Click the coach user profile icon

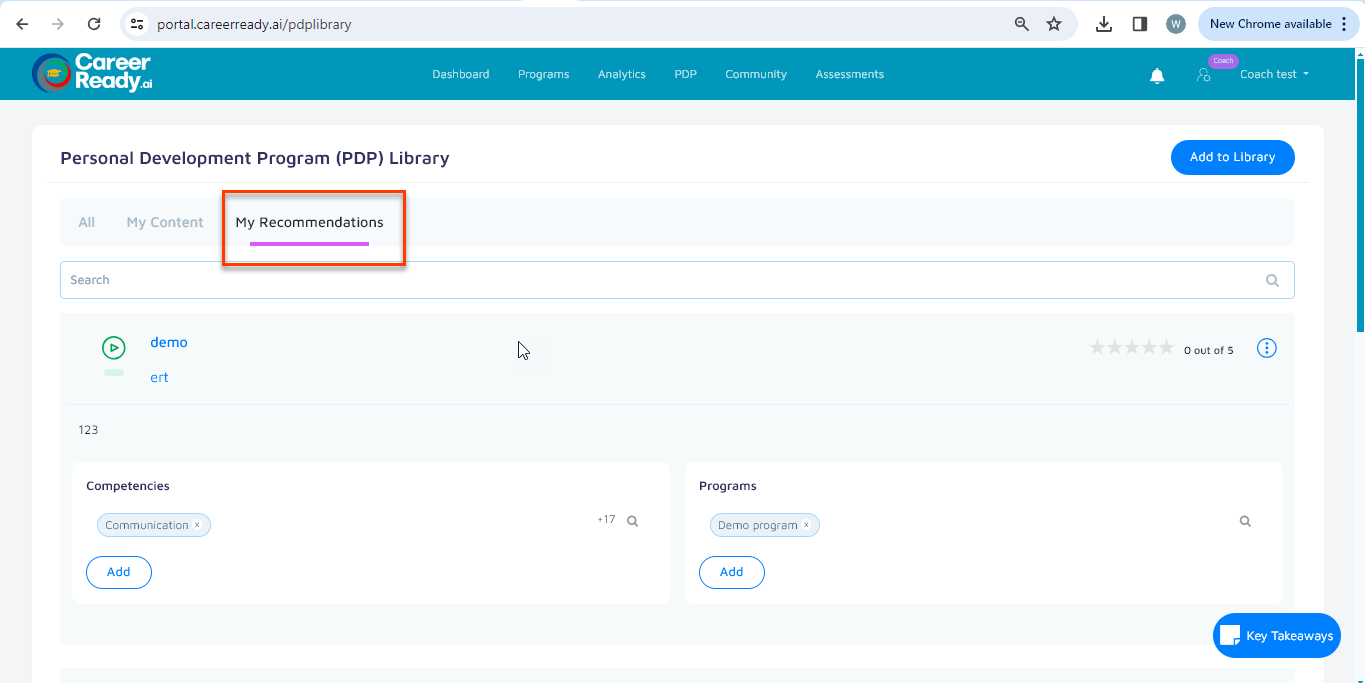(x=1204, y=75)
